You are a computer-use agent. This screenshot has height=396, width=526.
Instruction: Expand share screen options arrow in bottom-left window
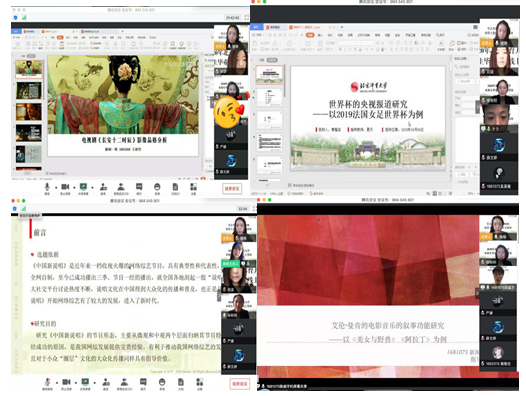[x=95, y=382]
